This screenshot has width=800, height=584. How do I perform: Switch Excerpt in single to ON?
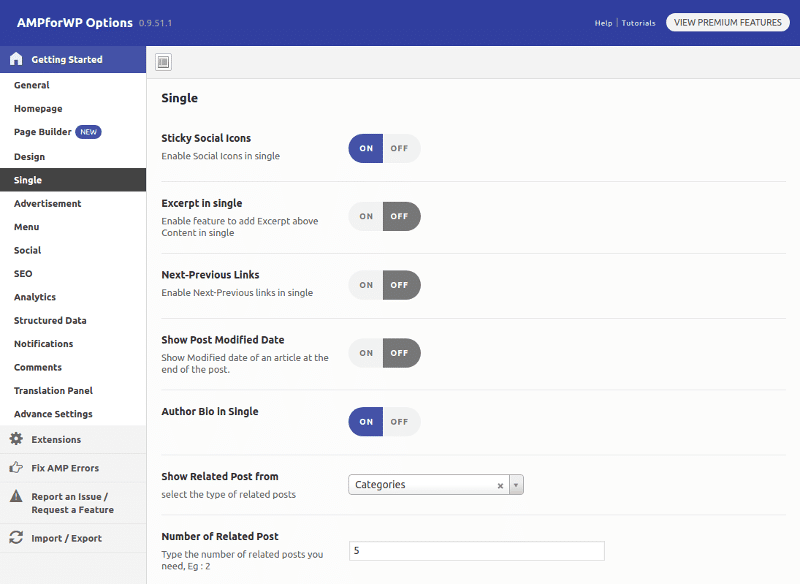click(x=366, y=216)
